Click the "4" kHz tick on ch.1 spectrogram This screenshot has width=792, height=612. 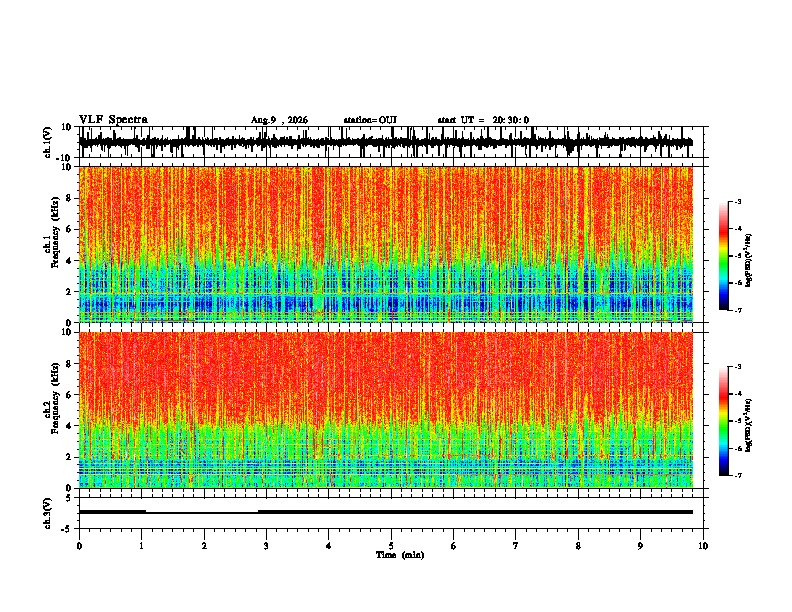(x=70, y=261)
